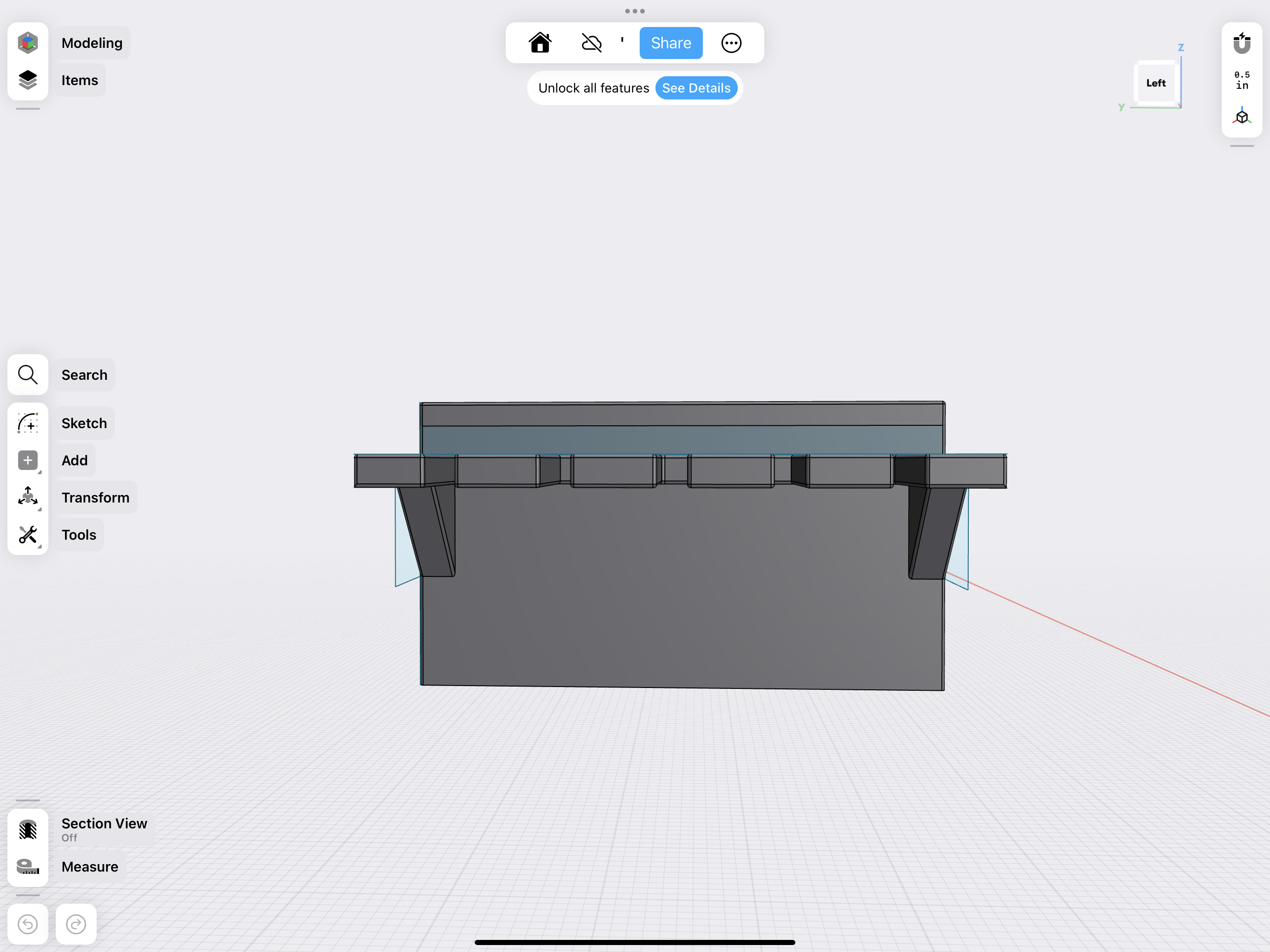This screenshot has height=952, width=1270.
Task: Tap the cloud sync disabled icon
Action: coord(591,42)
